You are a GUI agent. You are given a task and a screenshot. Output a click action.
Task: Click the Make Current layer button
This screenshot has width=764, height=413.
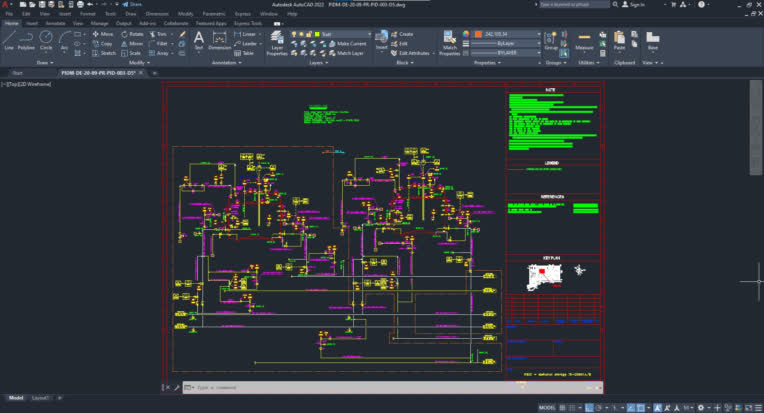click(x=347, y=43)
